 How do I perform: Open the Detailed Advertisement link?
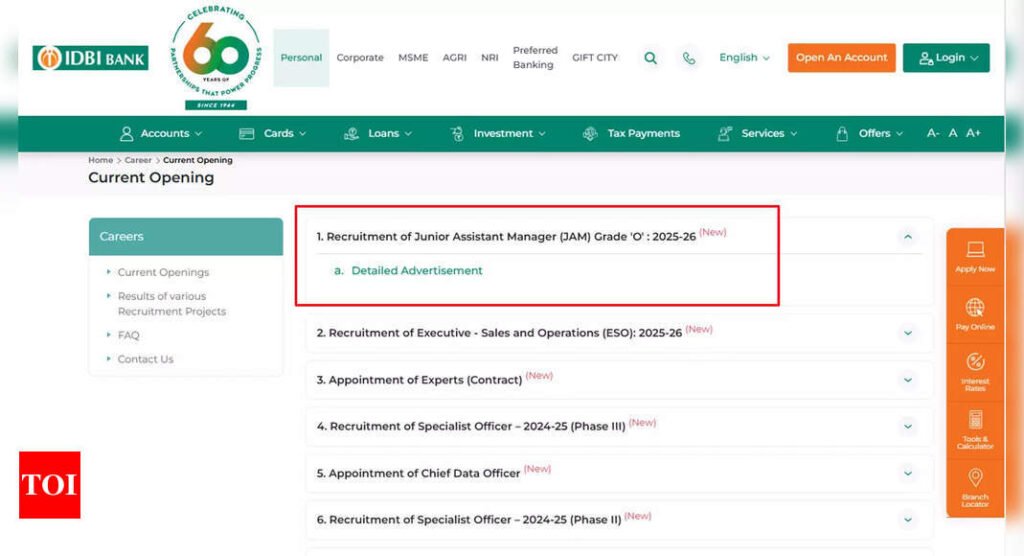pyautogui.click(x=417, y=270)
